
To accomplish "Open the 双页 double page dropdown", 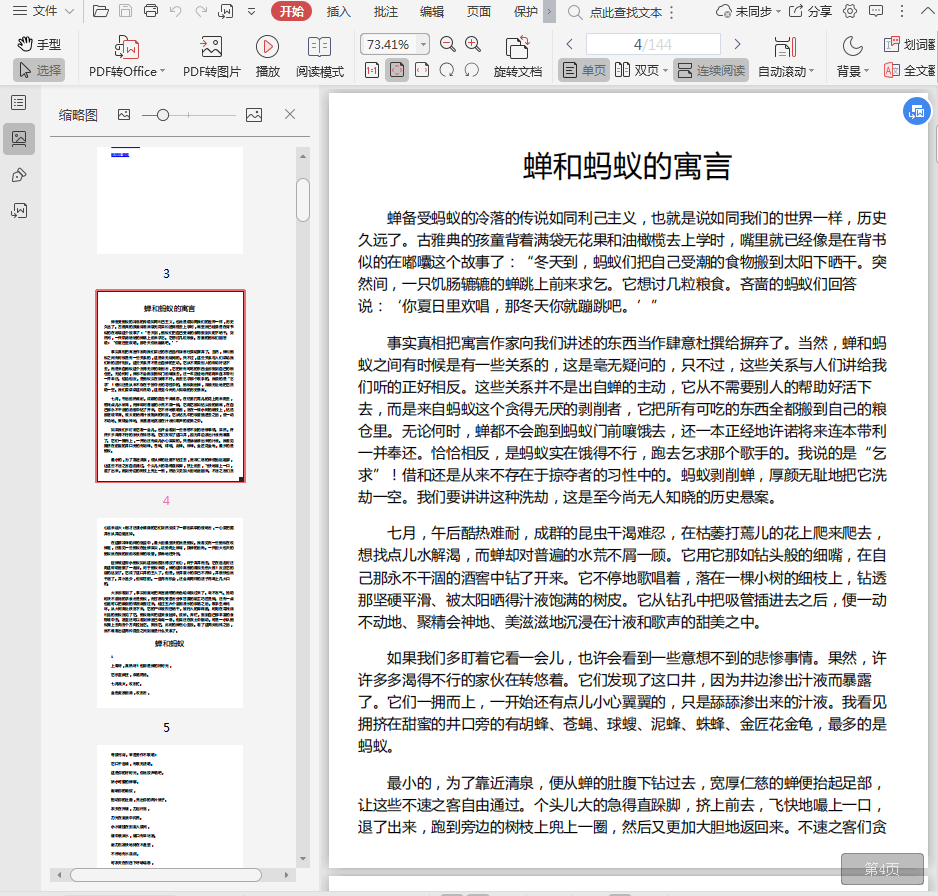I will pos(641,70).
